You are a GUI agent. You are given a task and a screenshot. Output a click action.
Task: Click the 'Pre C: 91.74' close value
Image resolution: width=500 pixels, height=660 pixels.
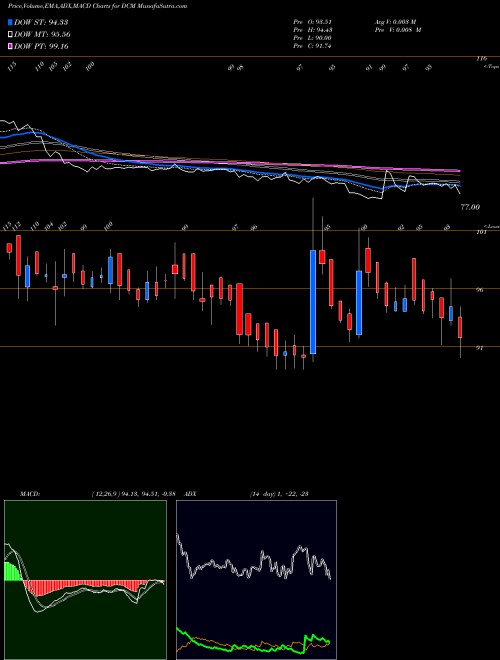tap(313, 46)
